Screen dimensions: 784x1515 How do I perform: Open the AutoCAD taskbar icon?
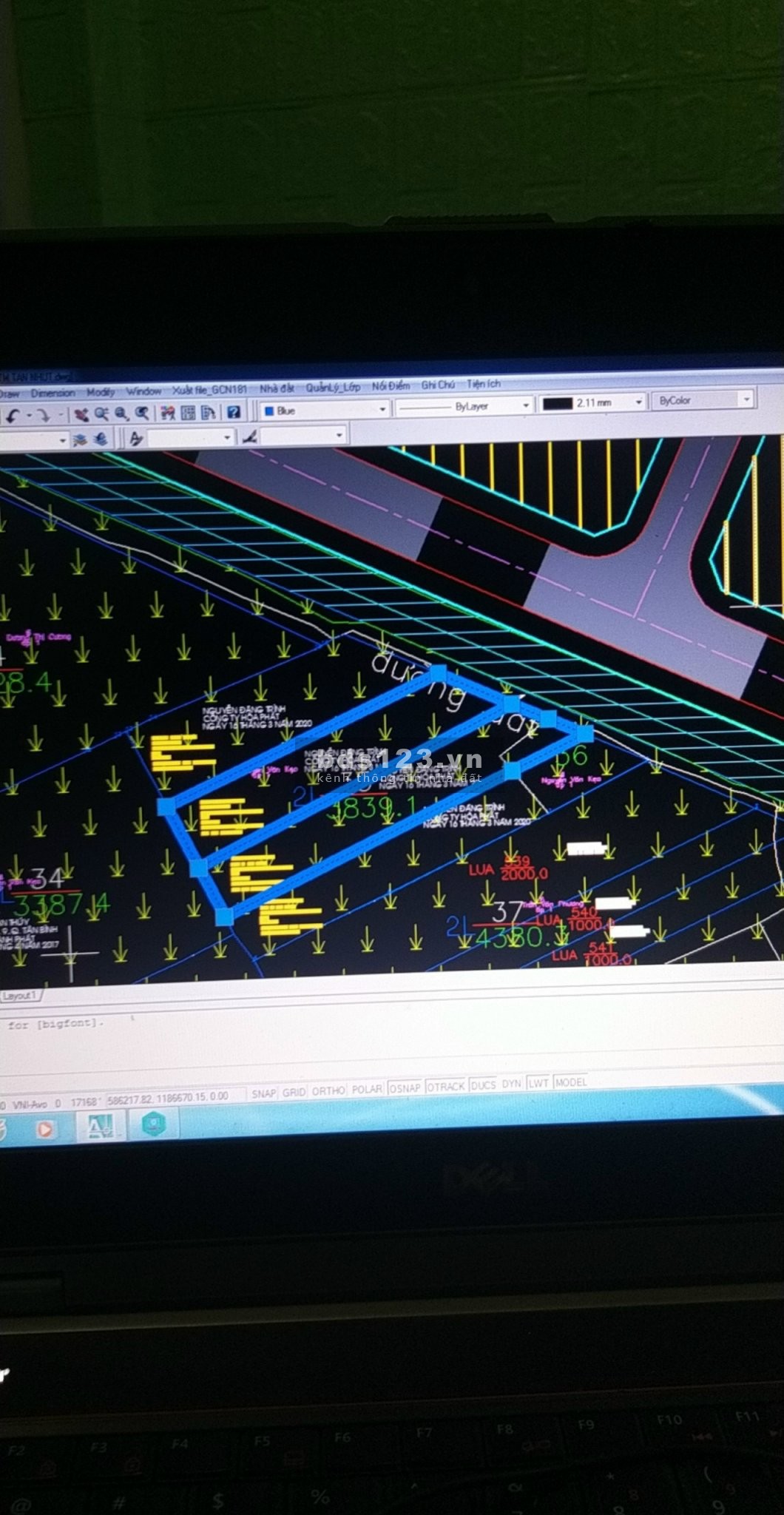(x=100, y=1127)
